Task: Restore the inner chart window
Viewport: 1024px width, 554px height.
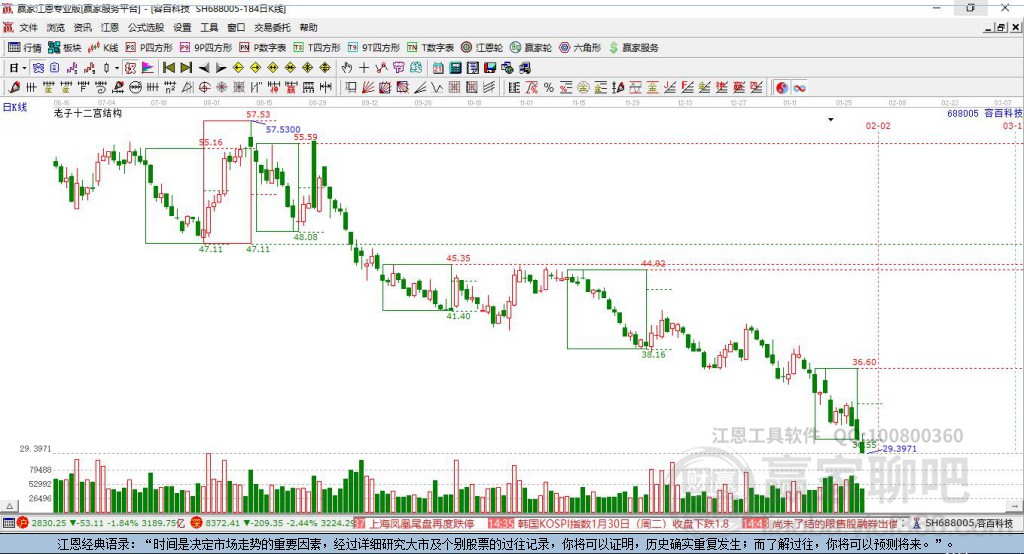Action: (1001, 27)
